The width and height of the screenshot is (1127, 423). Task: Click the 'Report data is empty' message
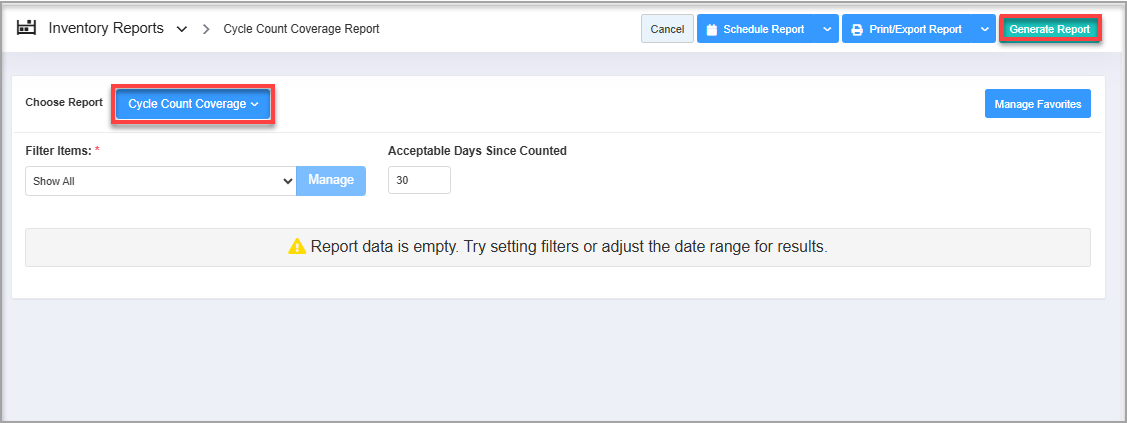(568, 246)
